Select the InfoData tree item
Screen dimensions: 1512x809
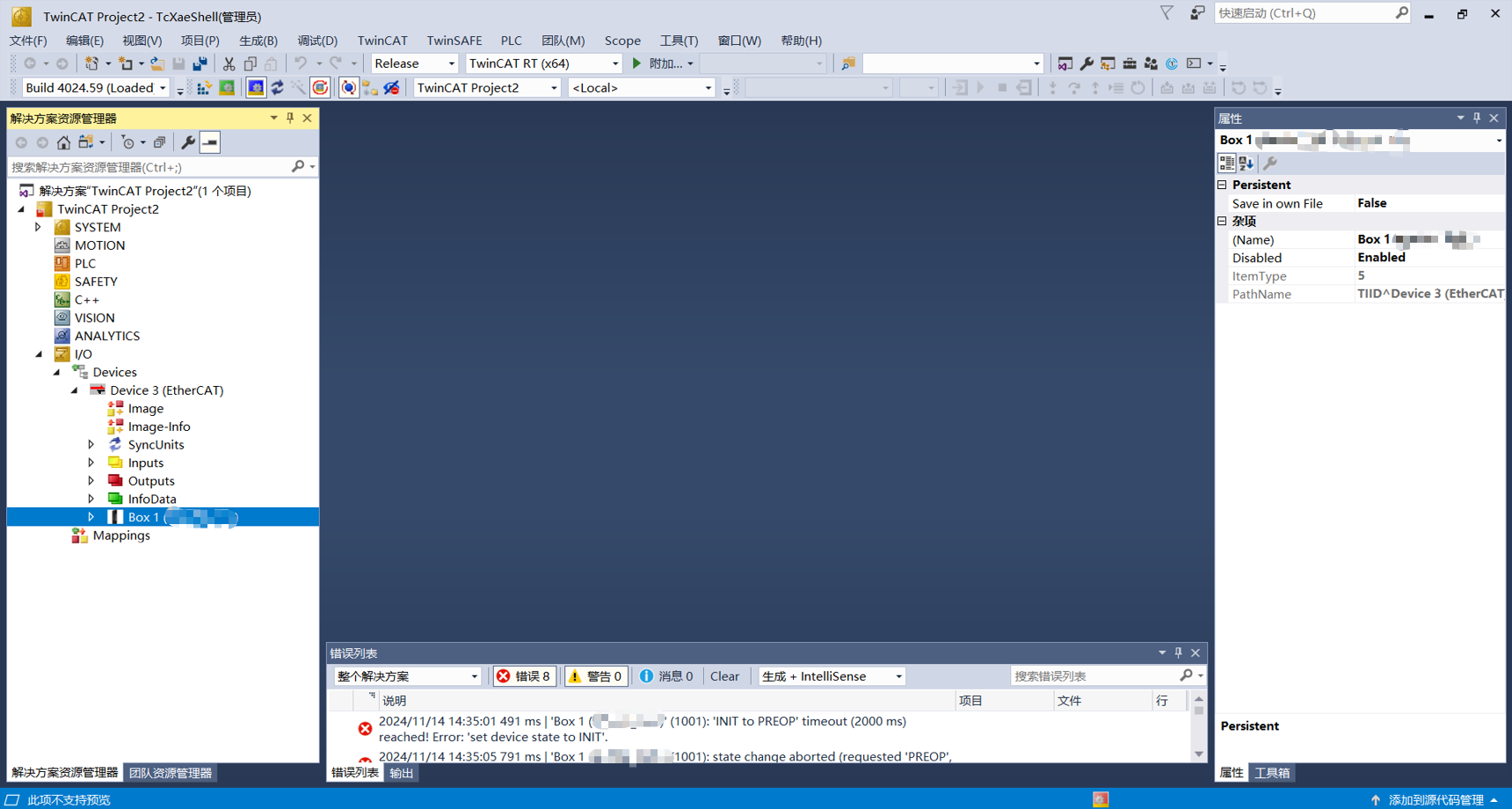[152, 499]
